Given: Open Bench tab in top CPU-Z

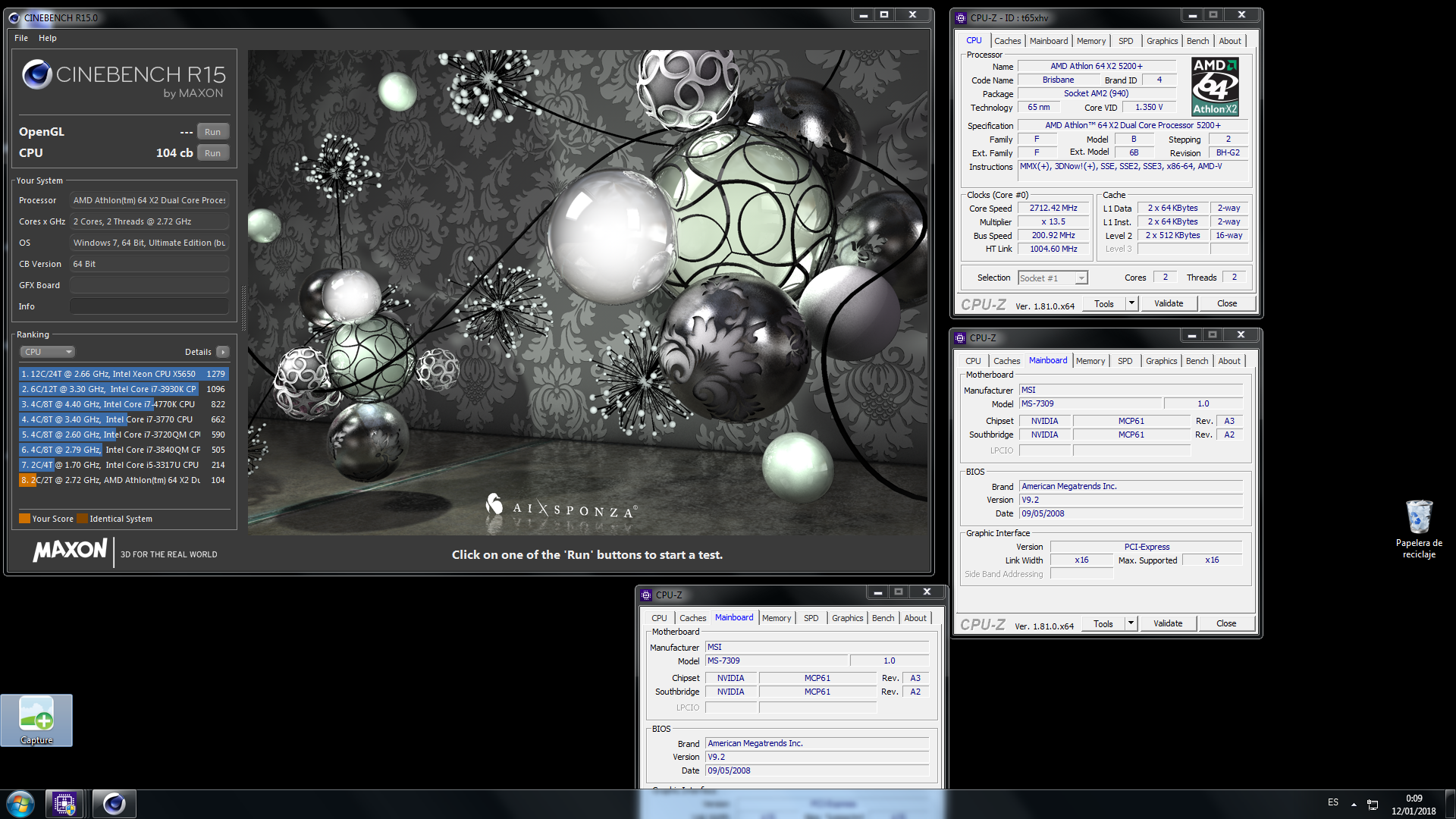Looking at the screenshot, I should click(x=1197, y=41).
